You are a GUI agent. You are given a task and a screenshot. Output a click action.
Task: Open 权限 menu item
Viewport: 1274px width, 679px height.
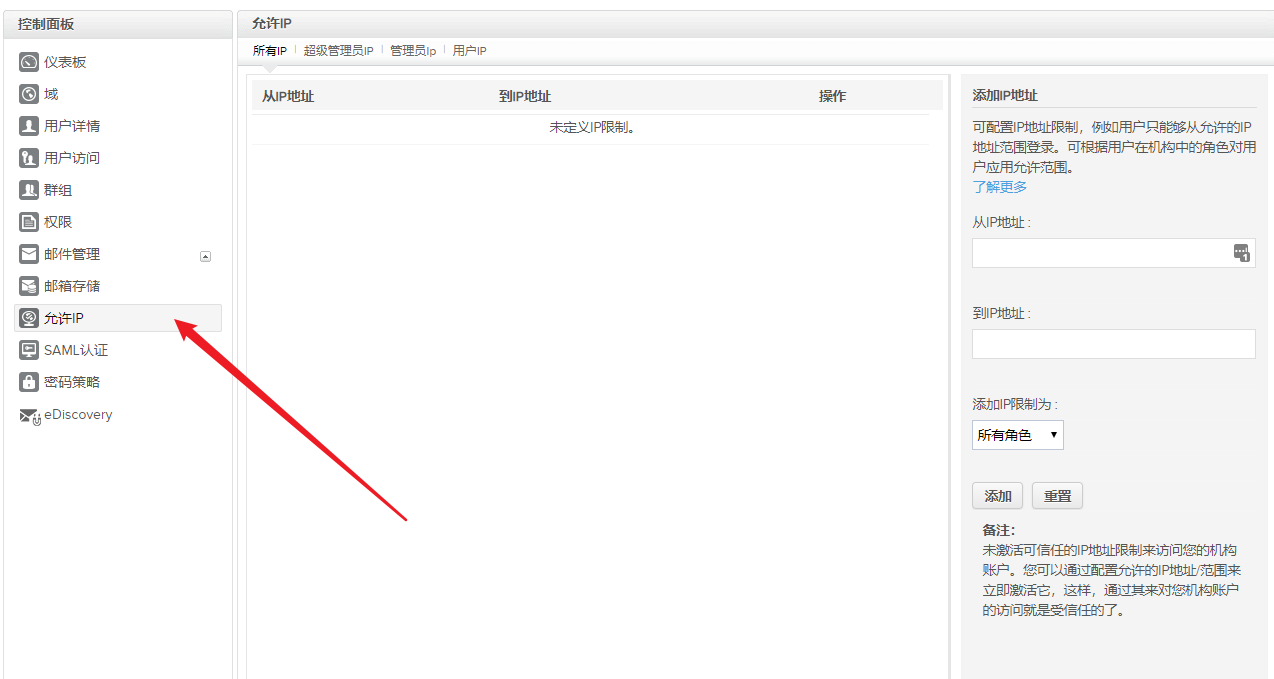[58, 222]
